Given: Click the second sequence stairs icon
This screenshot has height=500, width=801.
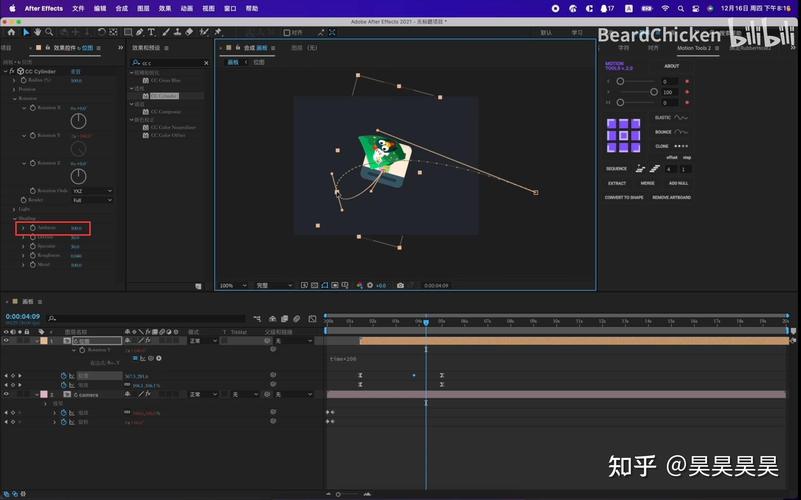Looking at the screenshot, I should click(x=654, y=169).
